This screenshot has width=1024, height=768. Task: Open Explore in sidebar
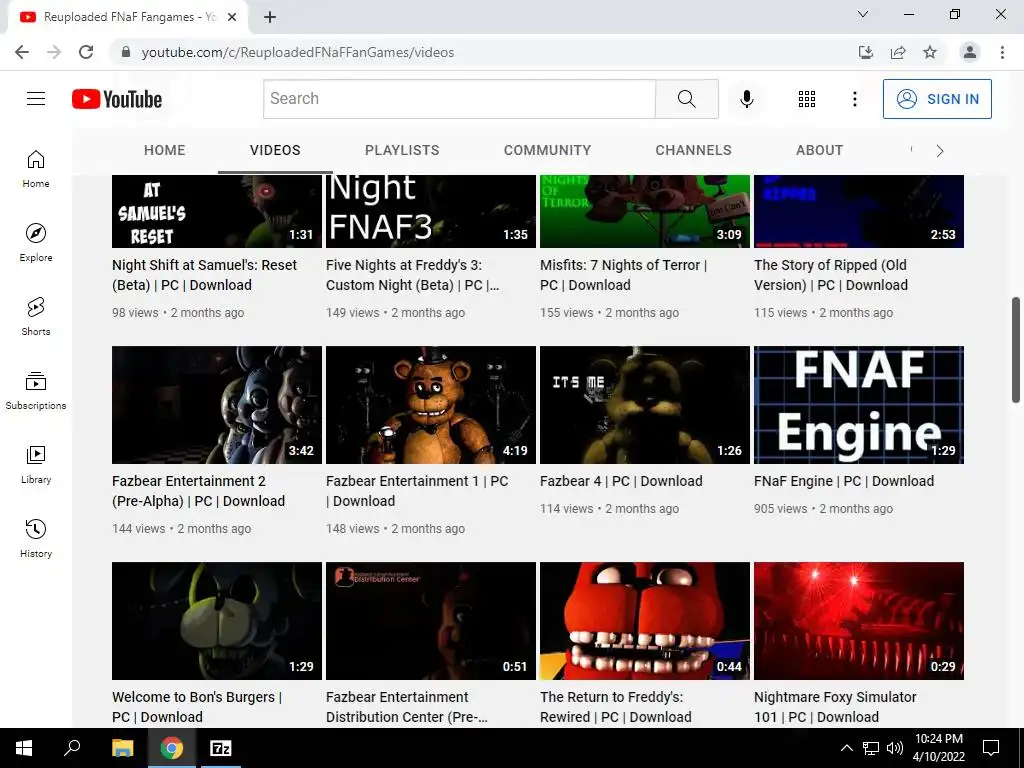coord(36,242)
